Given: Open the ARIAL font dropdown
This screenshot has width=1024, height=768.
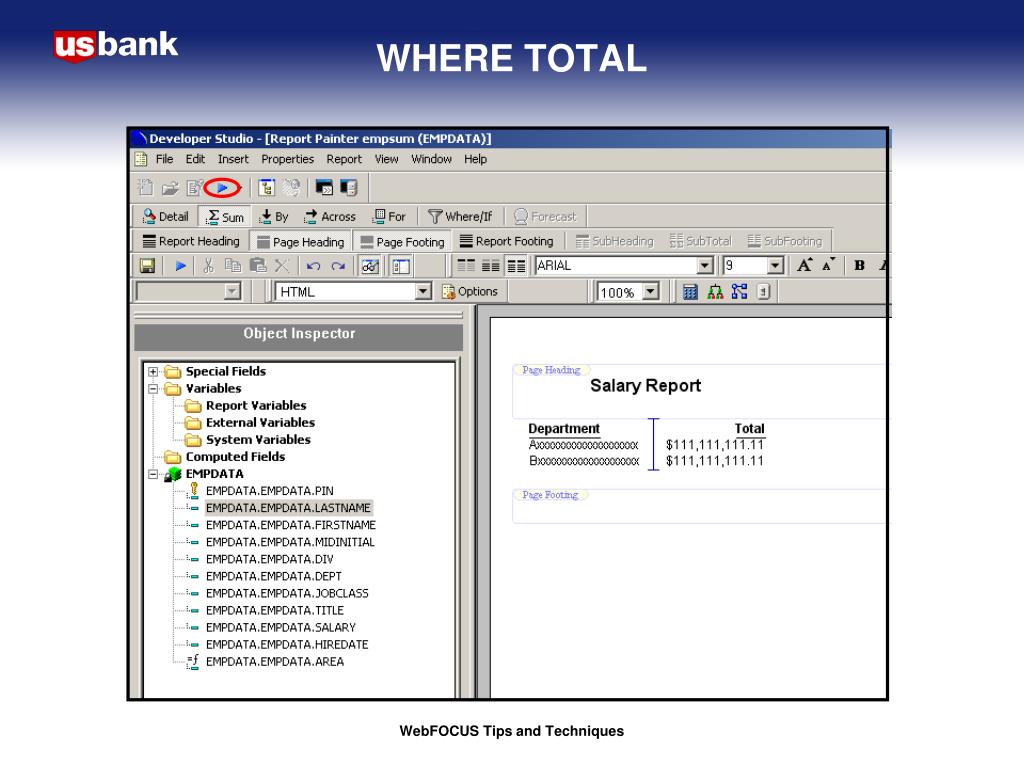Looking at the screenshot, I should 704,266.
